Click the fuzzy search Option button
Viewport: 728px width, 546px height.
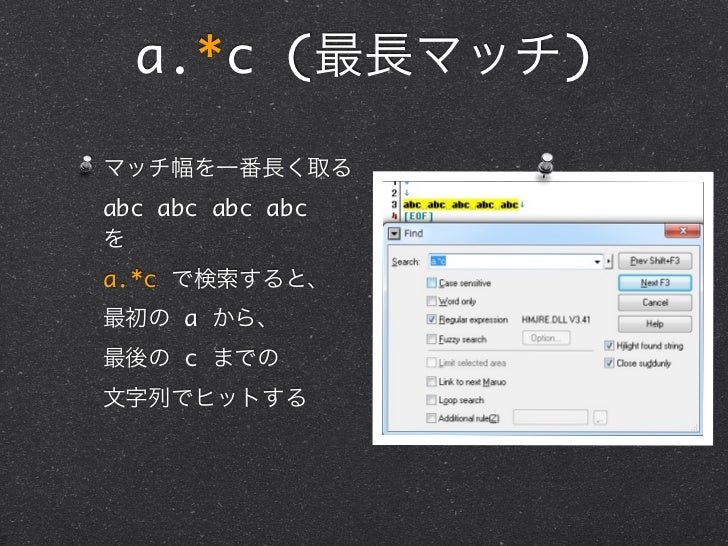(546, 338)
